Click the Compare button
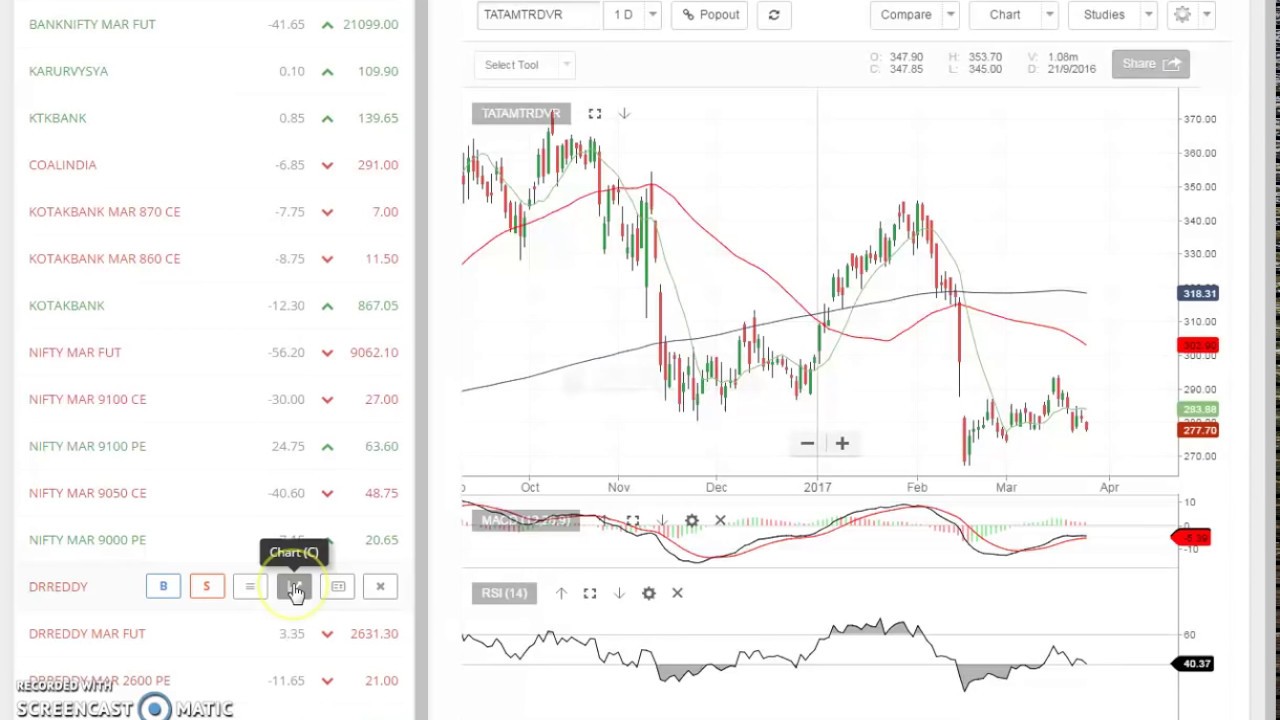1280x720 pixels. pyautogui.click(x=906, y=15)
